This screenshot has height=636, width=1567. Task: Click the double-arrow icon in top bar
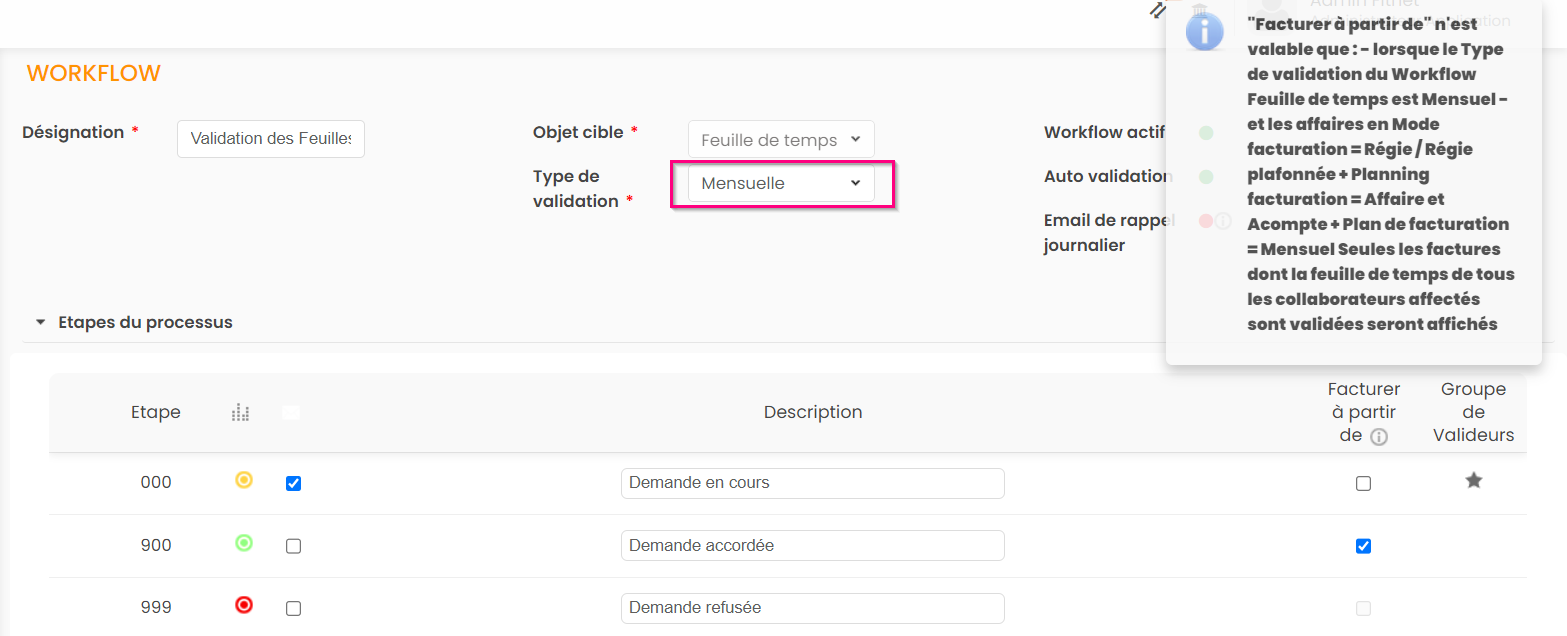click(1157, 10)
